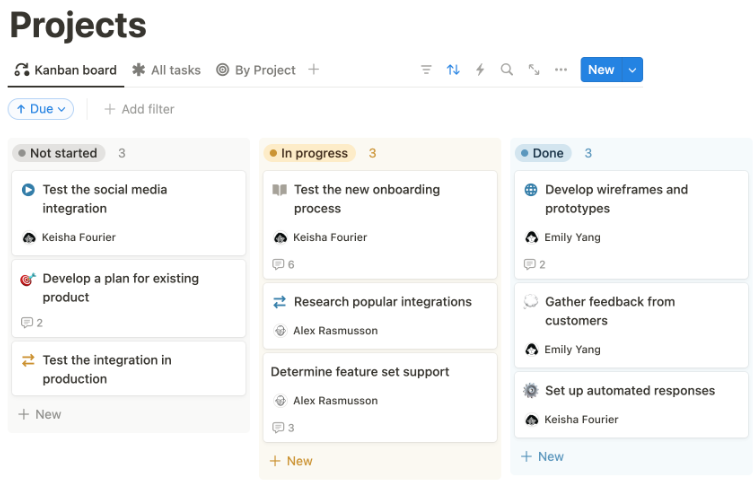The height and width of the screenshot is (483, 754).
Task: Click the filter icon in the toolbar
Action: point(426,70)
